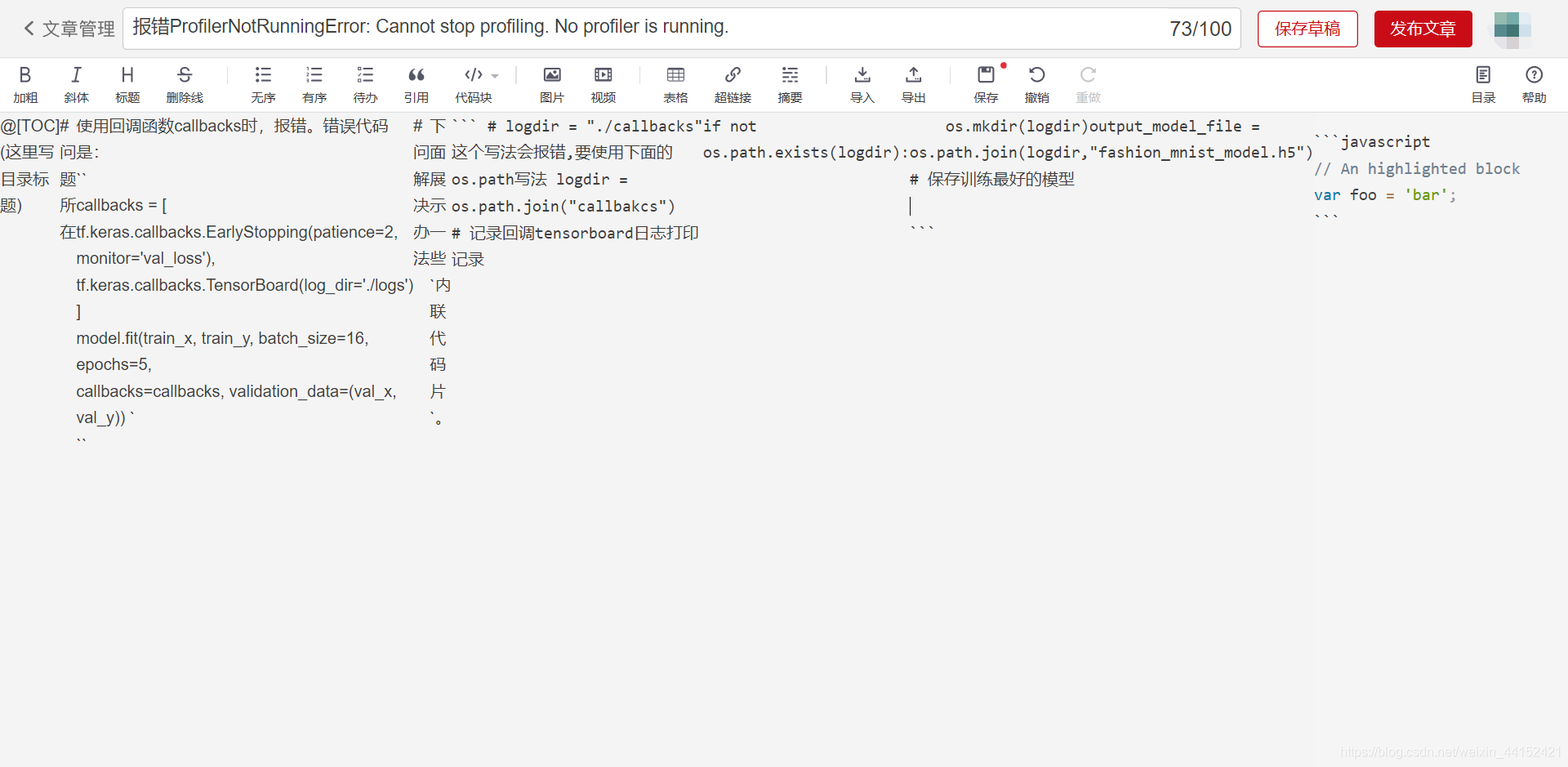Open editor help (帮助)

coord(1535,85)
